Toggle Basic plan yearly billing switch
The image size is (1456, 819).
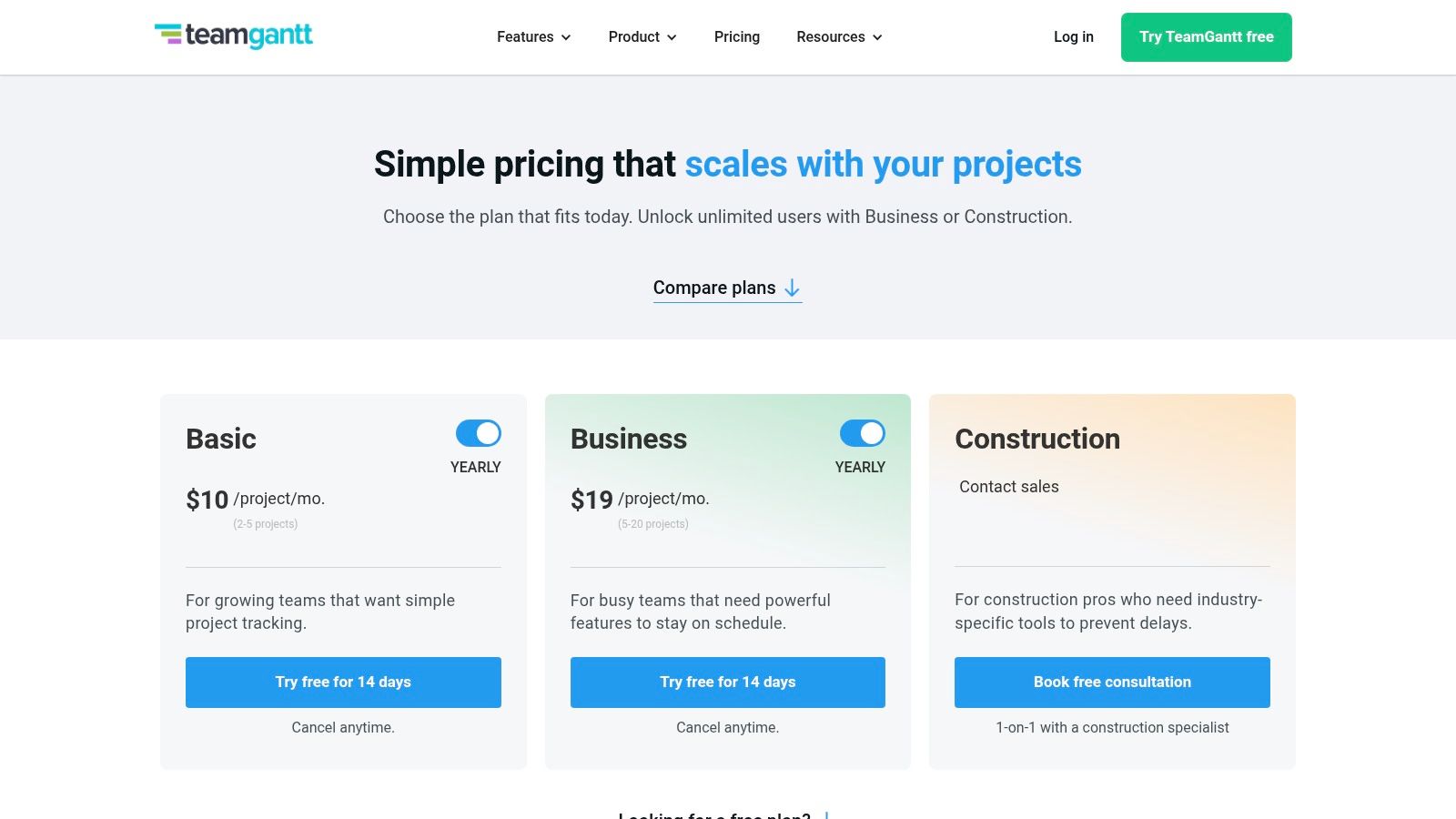coord(479,433)
